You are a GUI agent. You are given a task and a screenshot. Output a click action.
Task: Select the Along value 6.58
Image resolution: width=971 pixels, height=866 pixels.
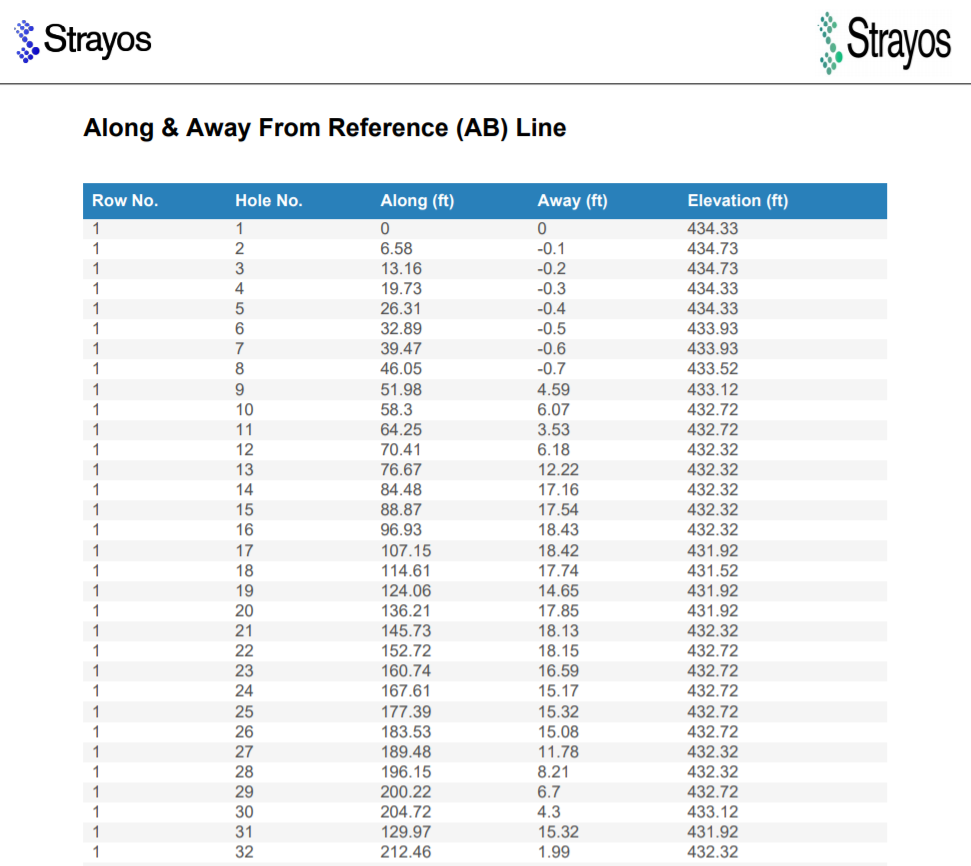(396, 249)
